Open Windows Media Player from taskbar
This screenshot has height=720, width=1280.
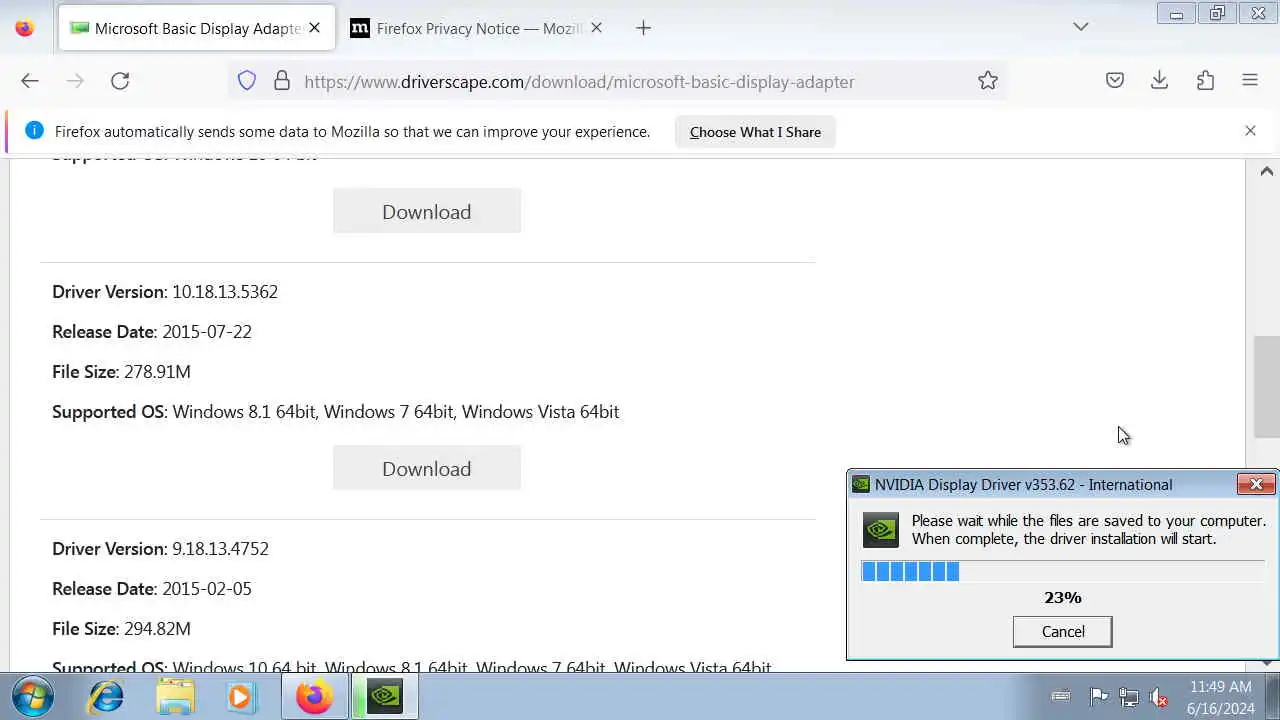(240, 696)
